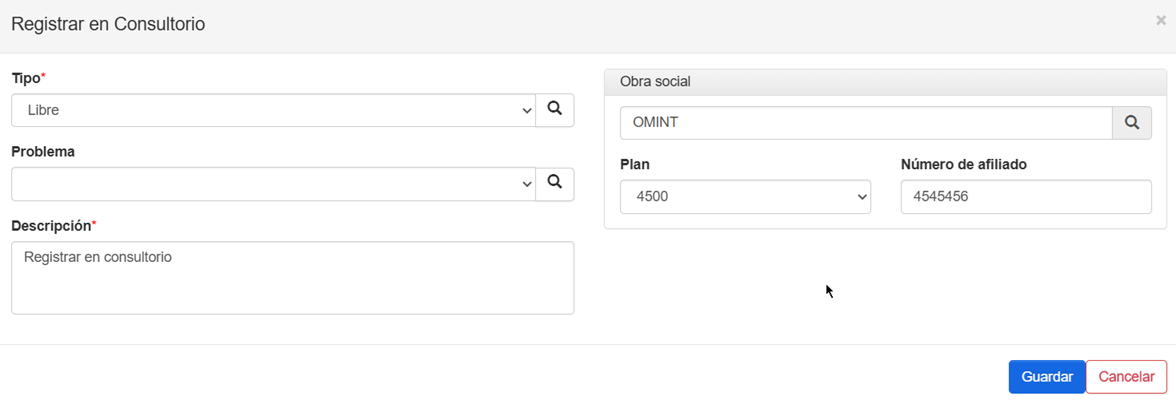Click the Tipo field label
The image size is (1176, 404).
(28, 78)
